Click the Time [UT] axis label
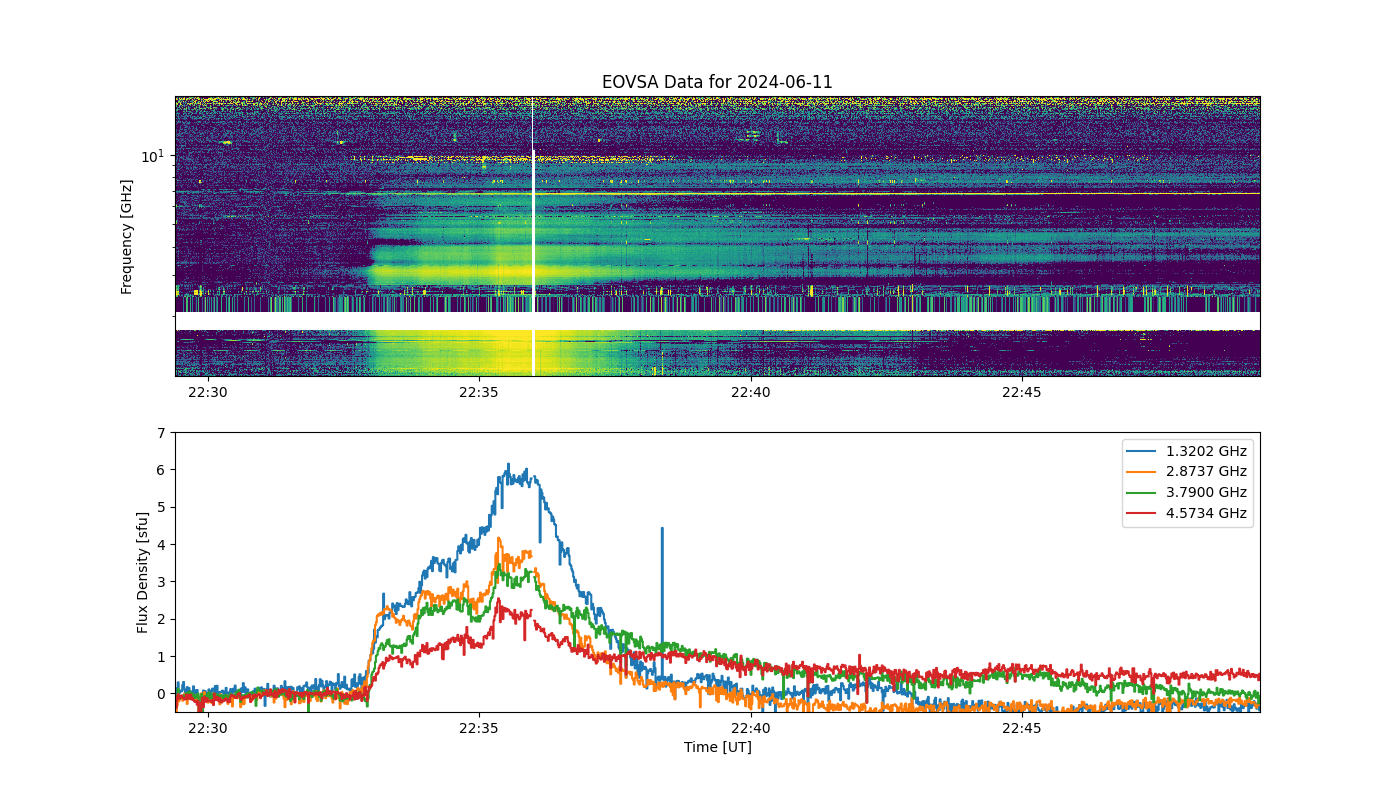The image size is (1400, 800). click(717, 747)
